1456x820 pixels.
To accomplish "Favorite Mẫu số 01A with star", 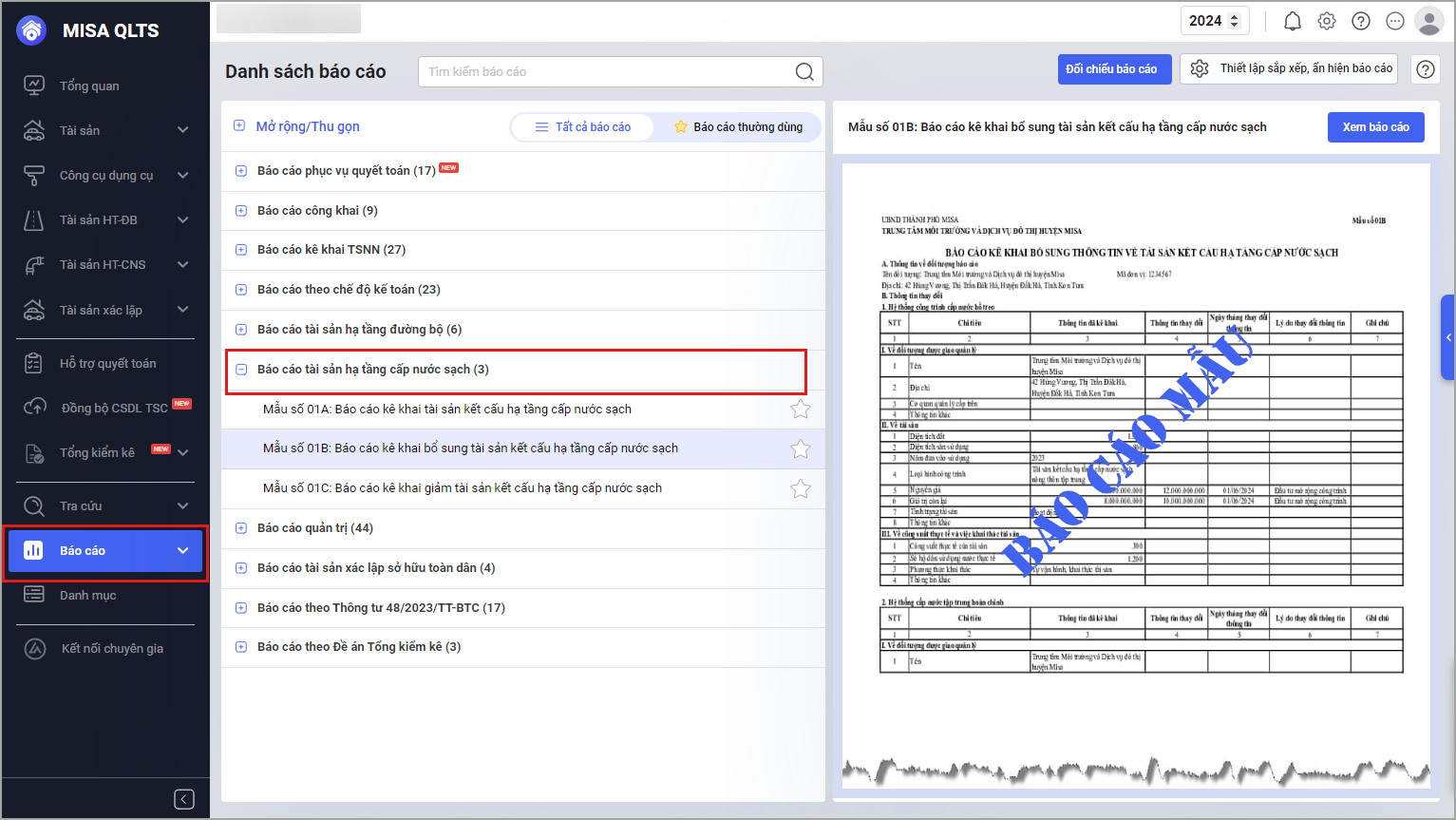I will (x=801, y=410).
